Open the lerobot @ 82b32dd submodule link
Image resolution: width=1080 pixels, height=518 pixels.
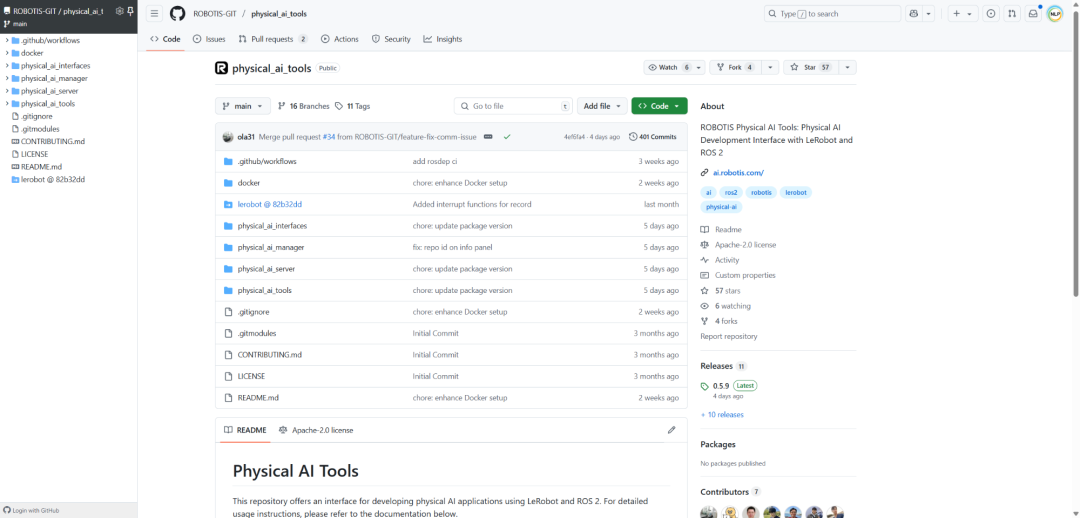(x=270, y=205)
